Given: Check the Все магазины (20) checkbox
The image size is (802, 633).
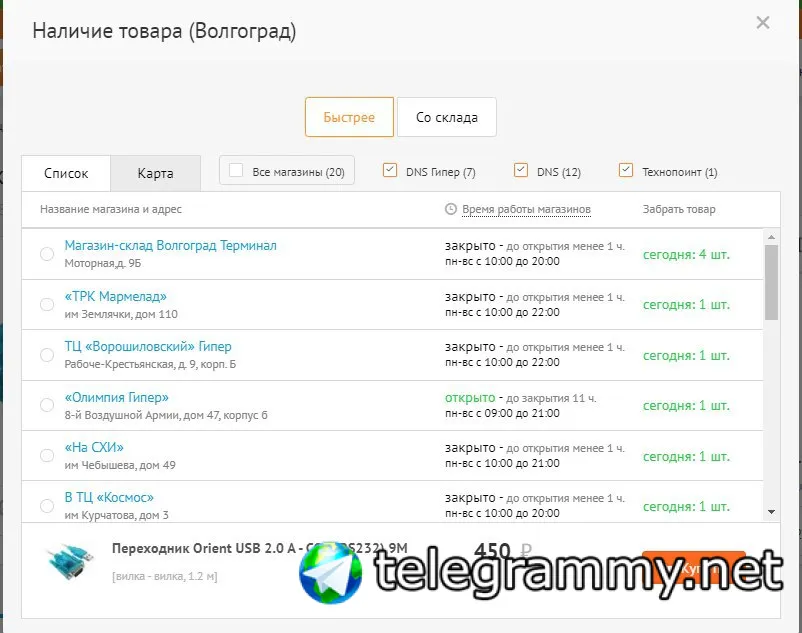Looking at the screenshot, I should (x=236, y=170).
